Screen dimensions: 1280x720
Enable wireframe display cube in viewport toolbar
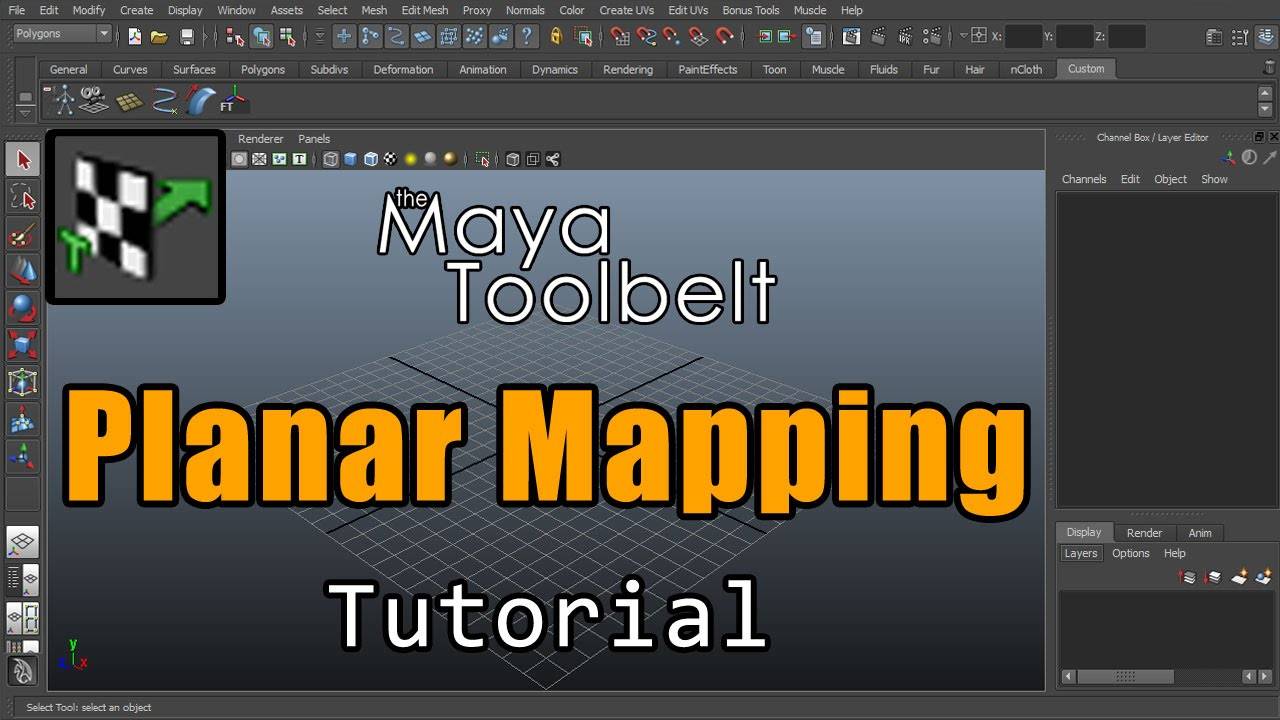[330, 159]
